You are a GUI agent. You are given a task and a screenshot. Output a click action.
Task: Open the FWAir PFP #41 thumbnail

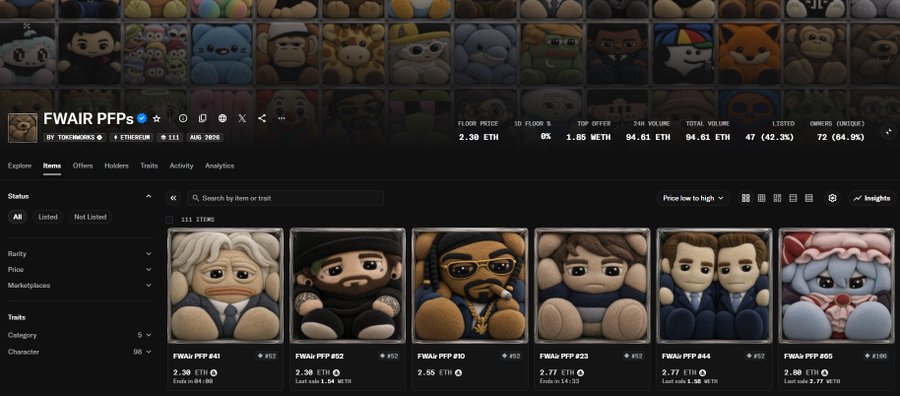point(226,286)
